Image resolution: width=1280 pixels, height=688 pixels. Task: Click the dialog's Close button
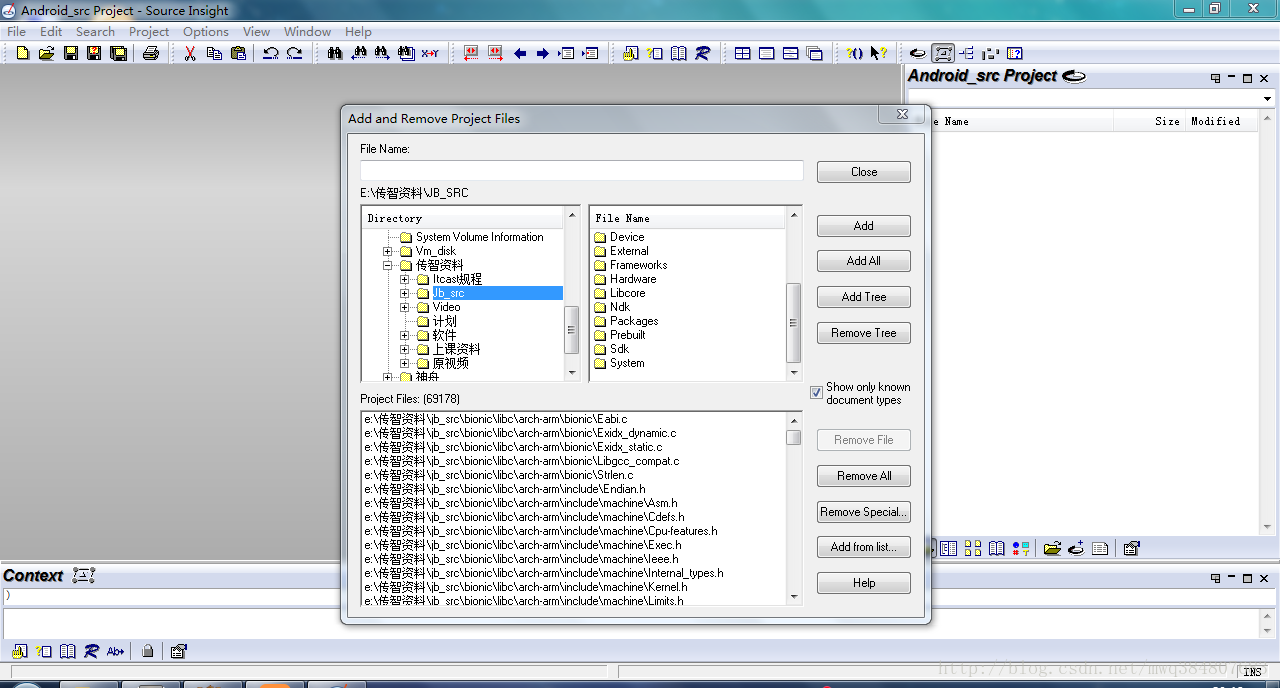point(864,172)
